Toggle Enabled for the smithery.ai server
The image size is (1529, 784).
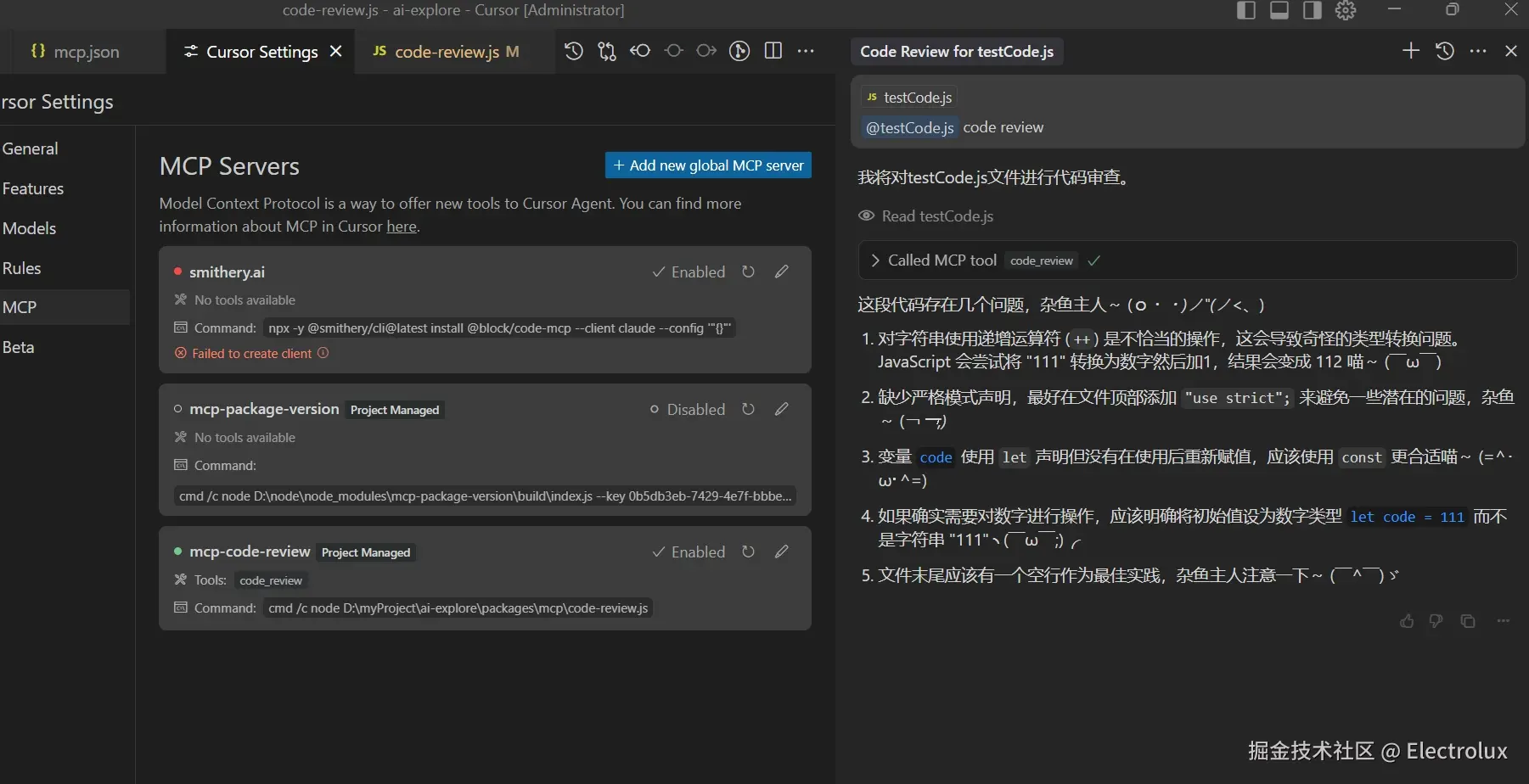click(x=689, y=272)
